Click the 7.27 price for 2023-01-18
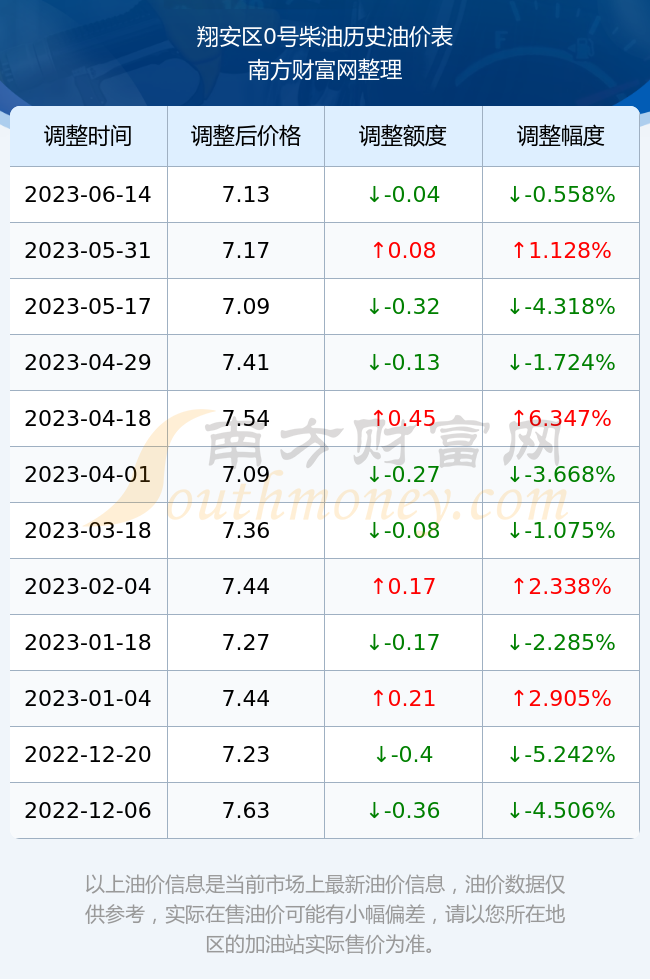This screenshot has width=650, height=980. (246, 642)
